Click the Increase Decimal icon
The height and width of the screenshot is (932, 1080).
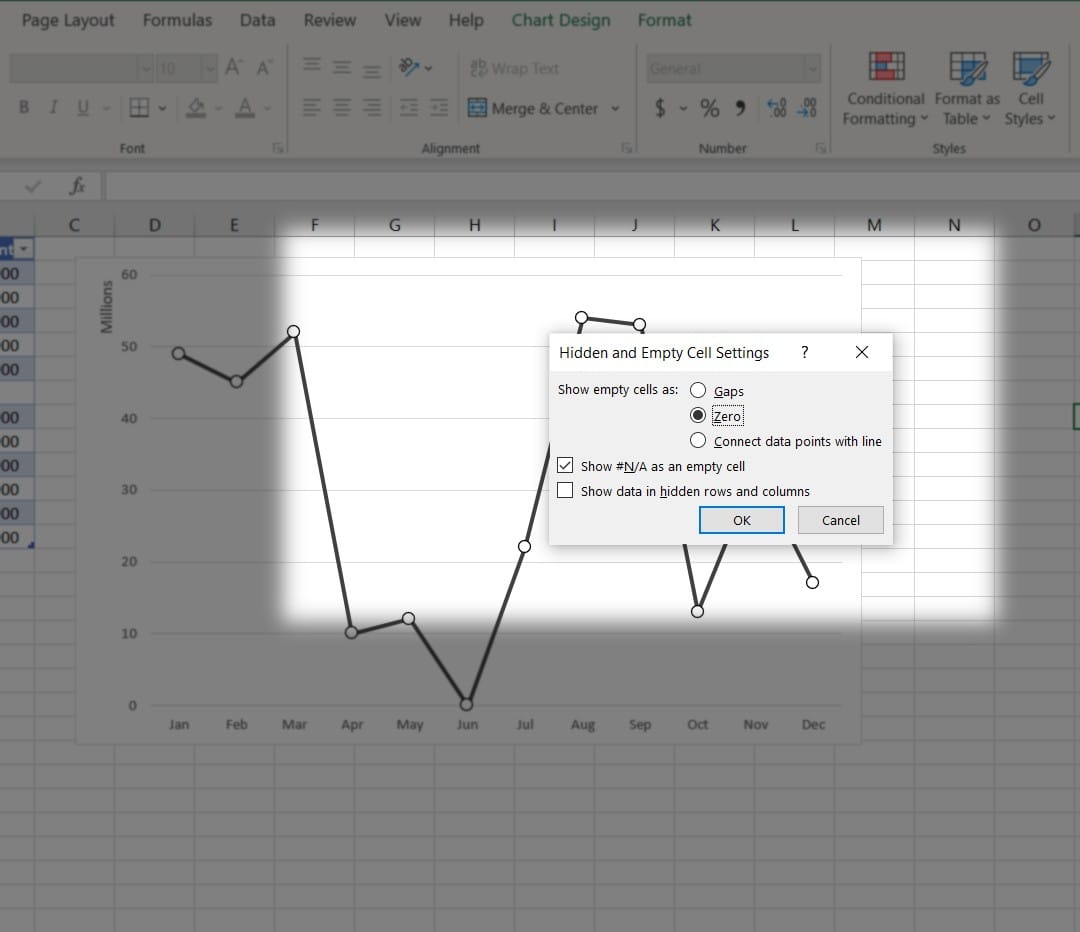776,108
